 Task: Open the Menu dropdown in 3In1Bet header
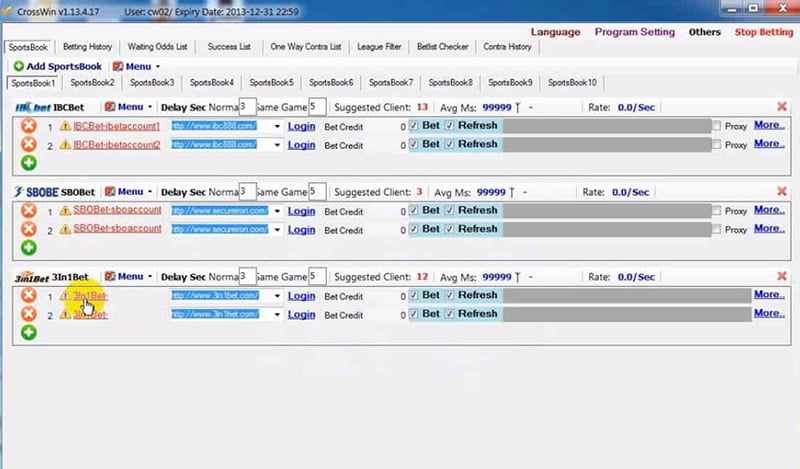coord(129,276)
